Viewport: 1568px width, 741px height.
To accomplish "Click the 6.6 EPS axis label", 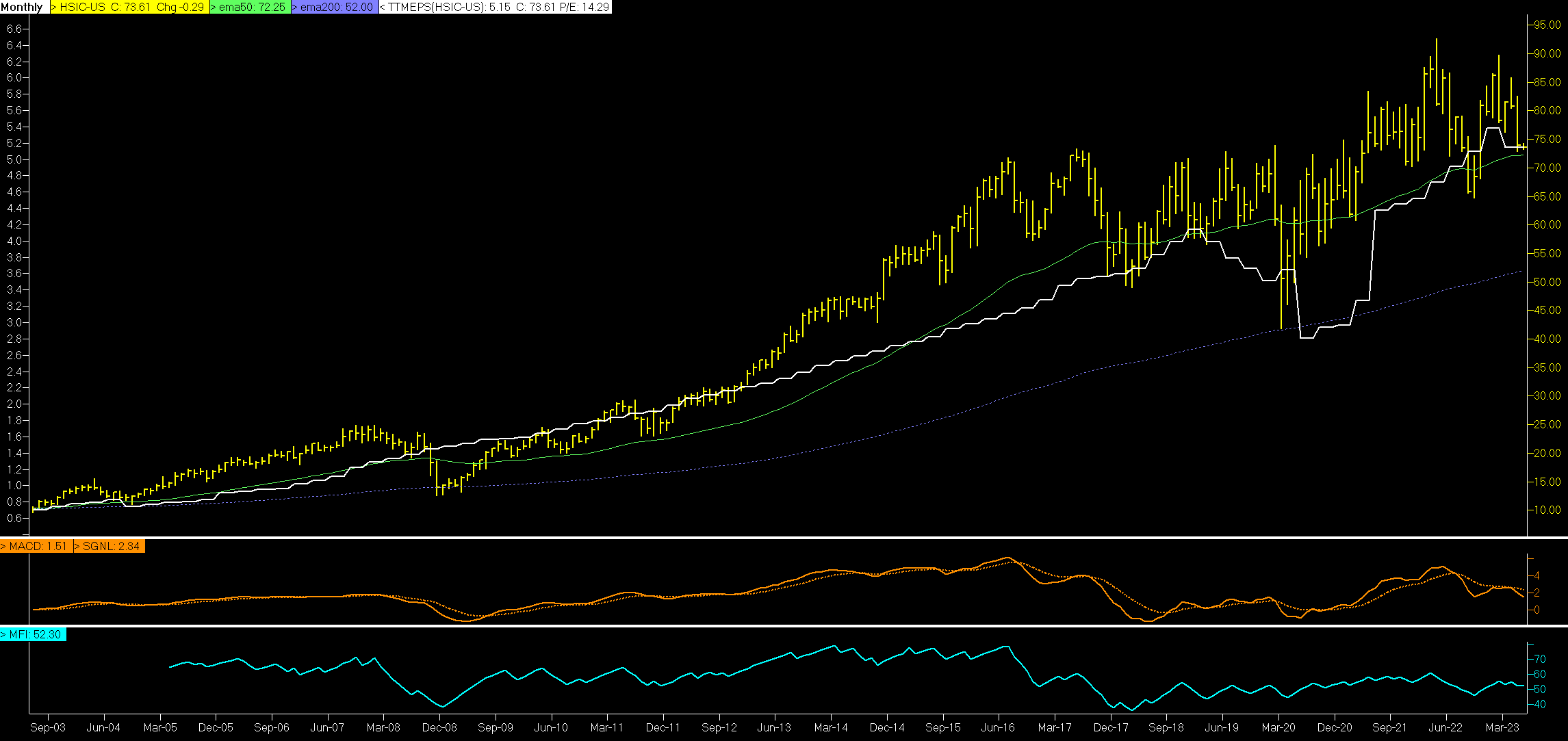I will click(x=14, y=29).
